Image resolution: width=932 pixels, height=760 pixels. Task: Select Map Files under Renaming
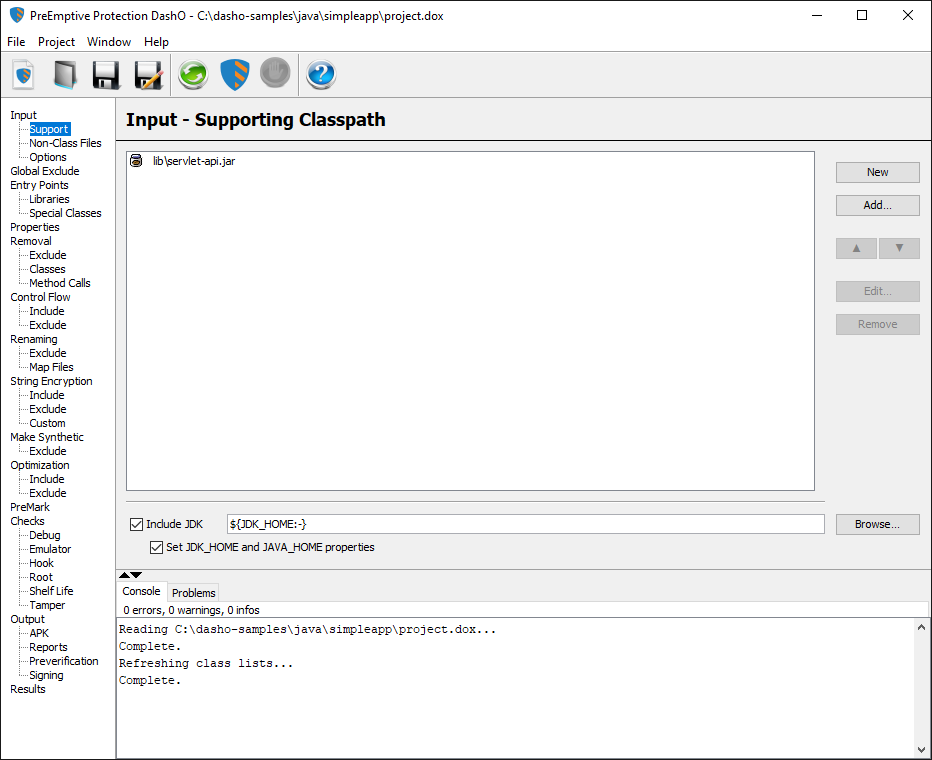click(52, 367)
